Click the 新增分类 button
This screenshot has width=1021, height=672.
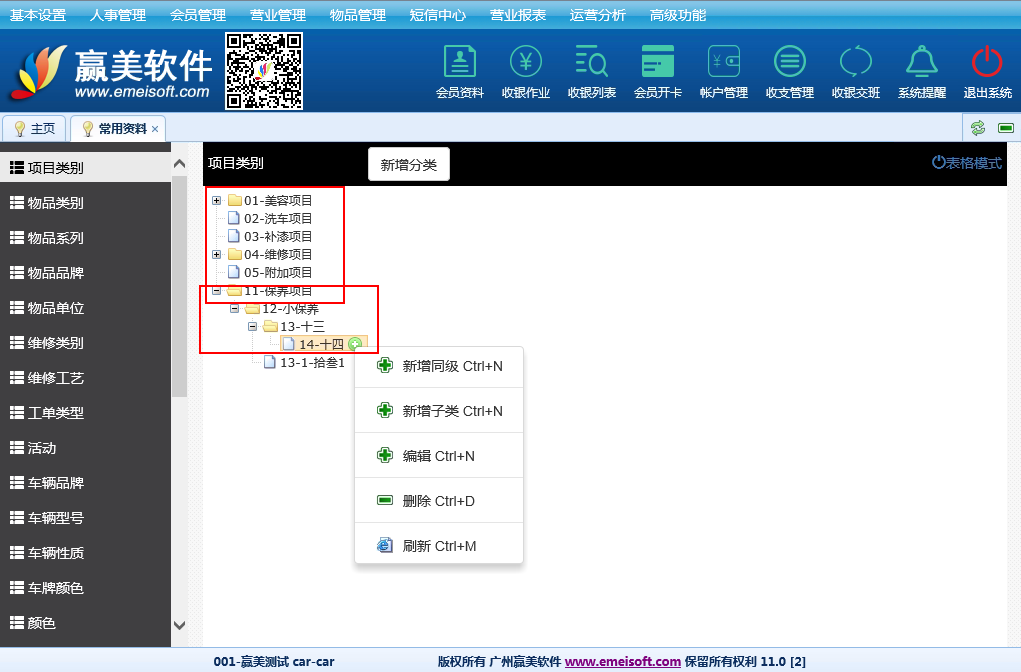pos(409,164)
